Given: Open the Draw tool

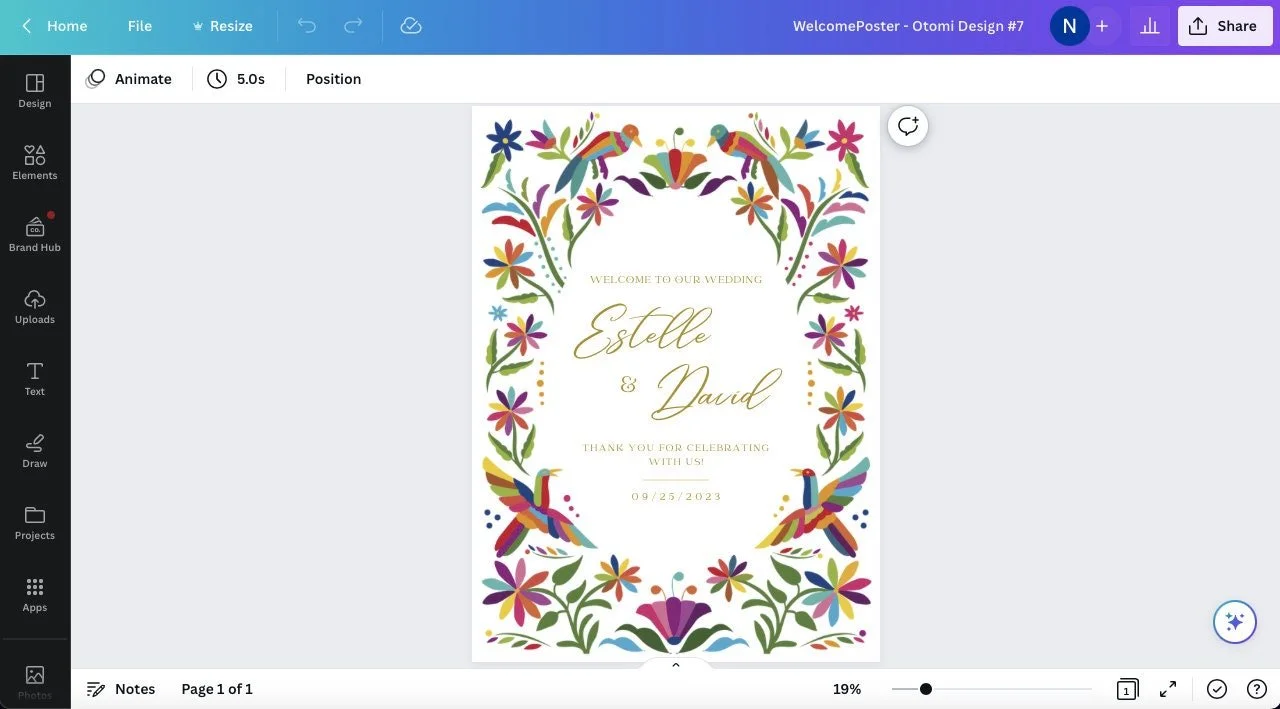Looking at the screenshot, I should click(35, 451).
